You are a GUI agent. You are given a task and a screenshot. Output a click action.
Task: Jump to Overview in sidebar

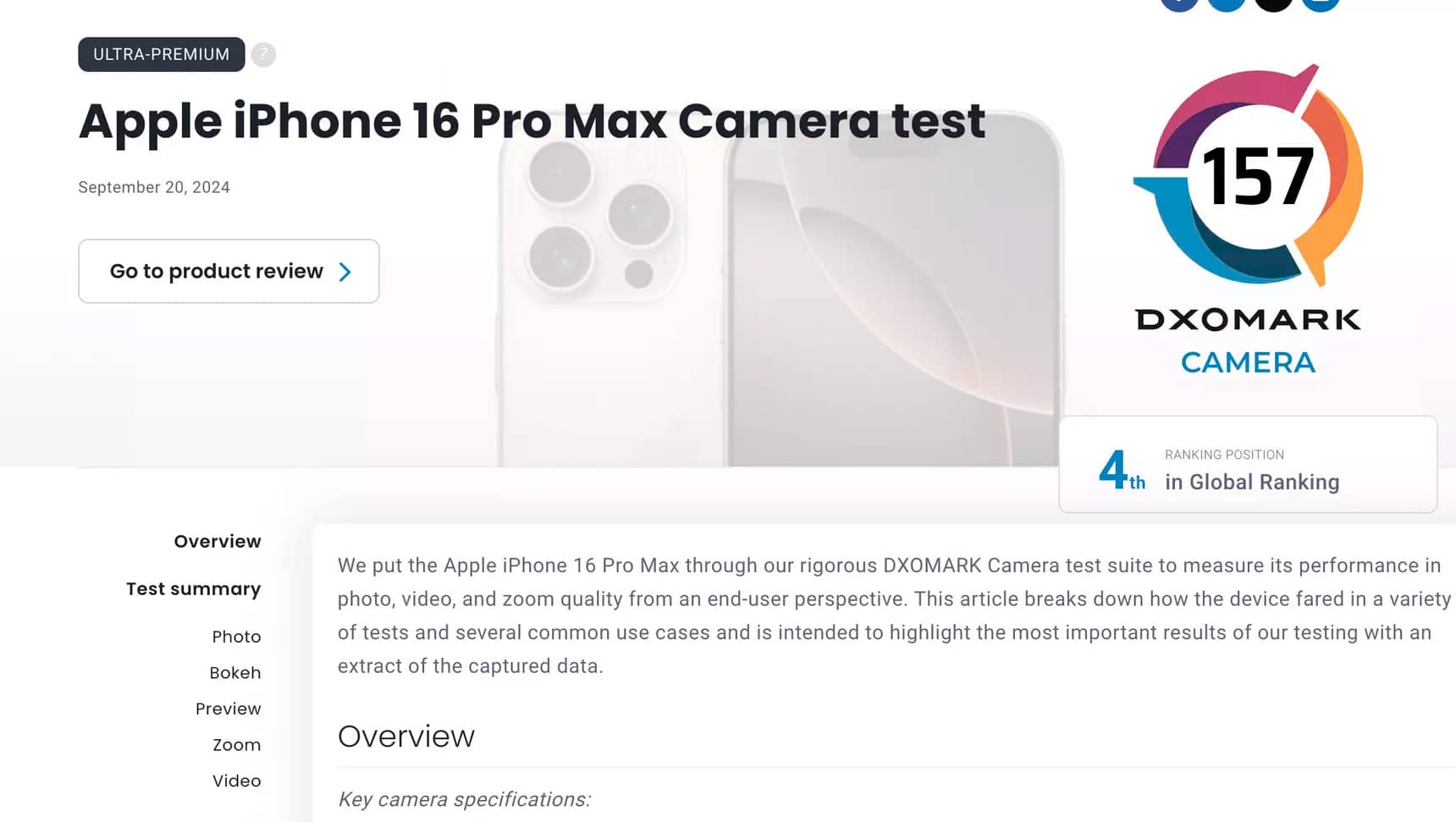click(218, 541)
